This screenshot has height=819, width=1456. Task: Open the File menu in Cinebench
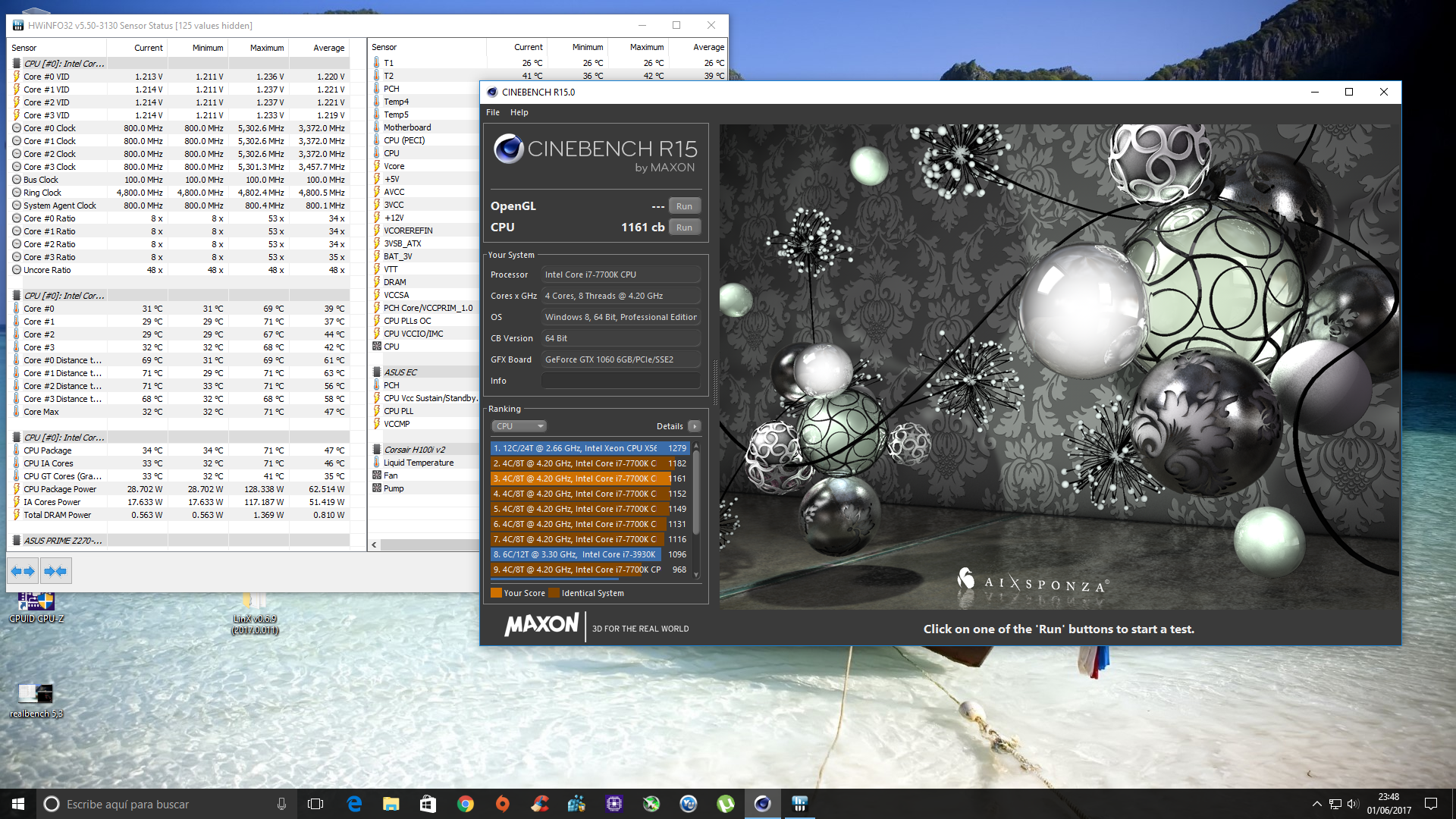pos(493,112)
